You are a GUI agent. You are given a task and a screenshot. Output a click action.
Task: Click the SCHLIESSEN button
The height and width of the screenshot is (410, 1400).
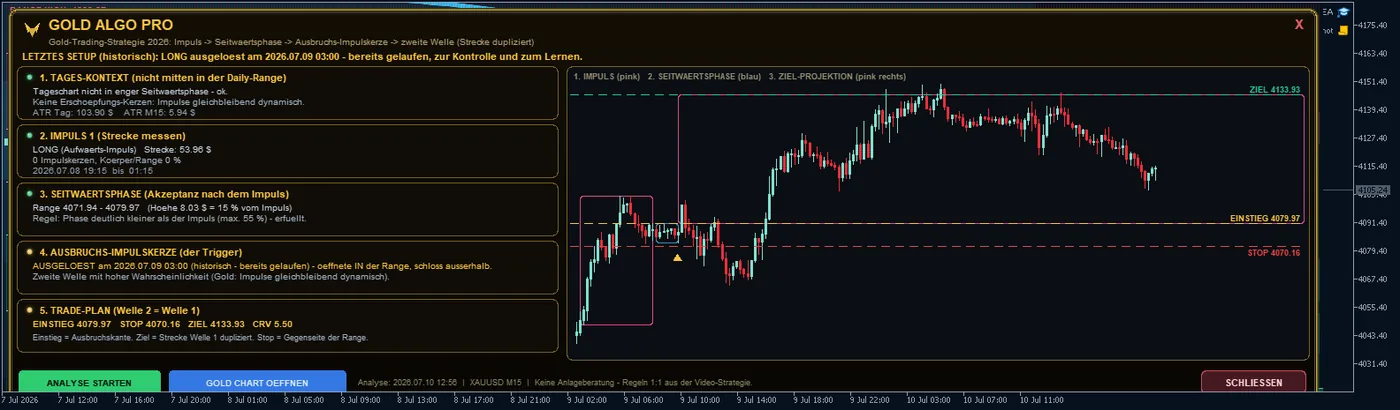[x=1253, y=383]
